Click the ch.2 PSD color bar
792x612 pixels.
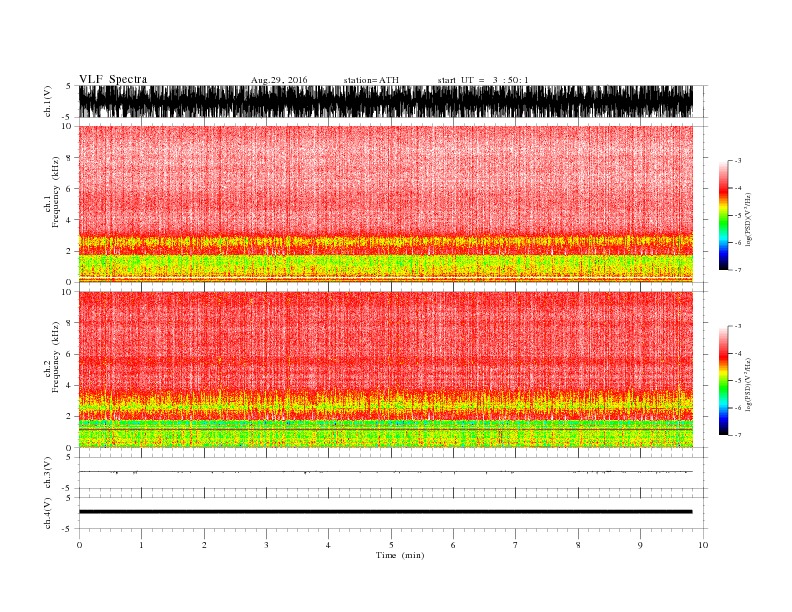(x=723, y=380)
